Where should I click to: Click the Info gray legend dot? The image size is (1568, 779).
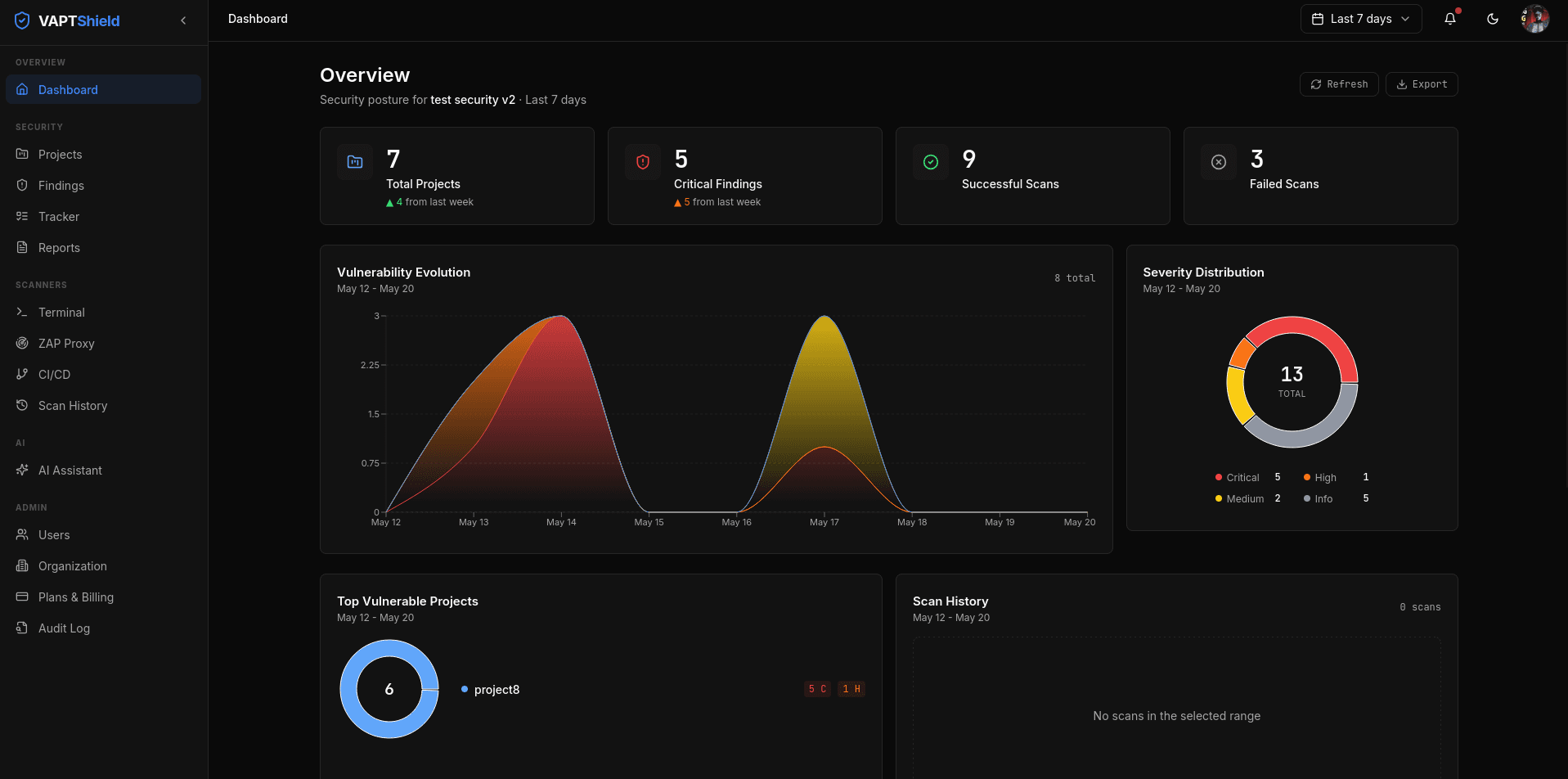point(1307,498)
